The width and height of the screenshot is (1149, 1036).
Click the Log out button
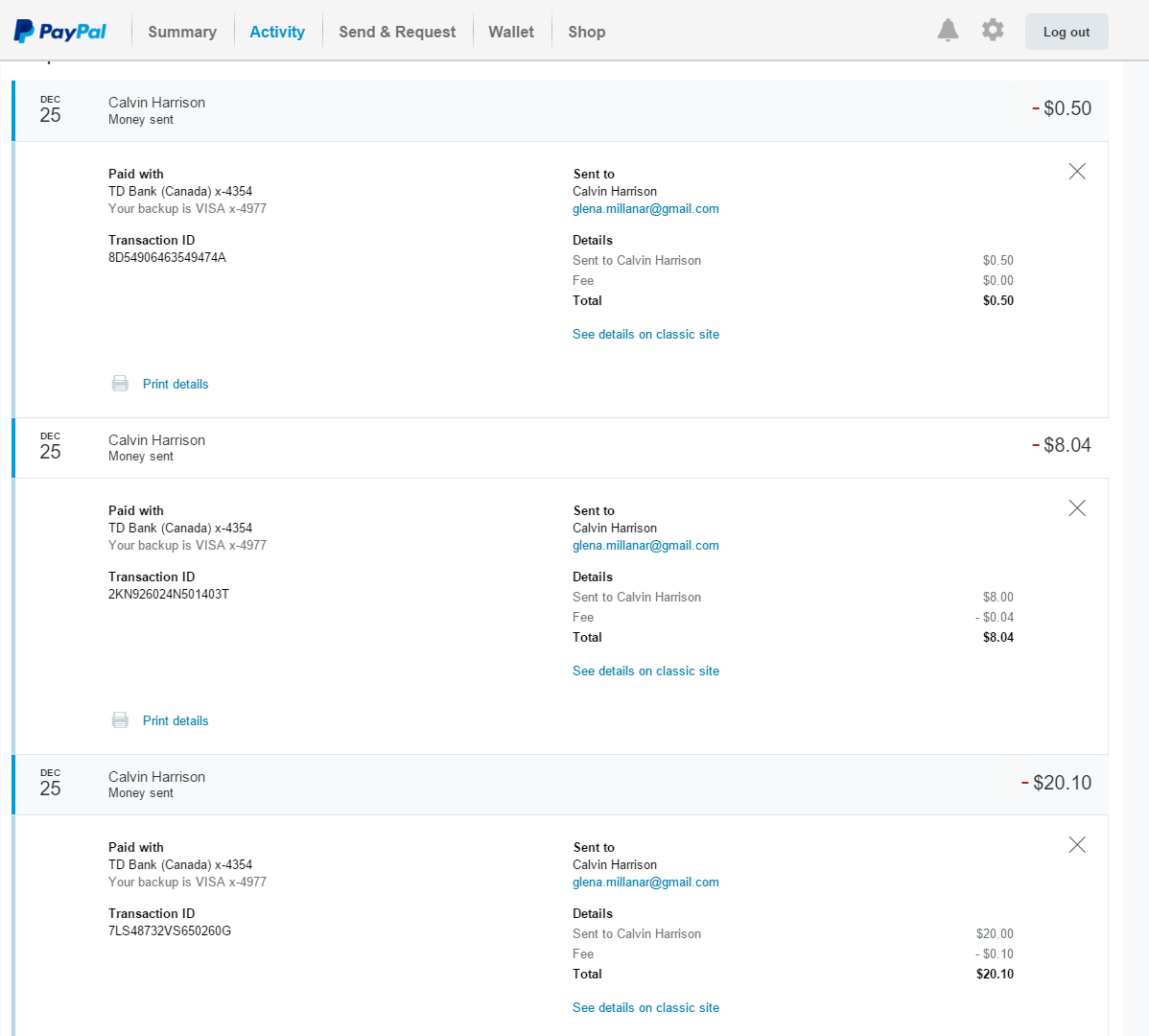pos(1067,32)
